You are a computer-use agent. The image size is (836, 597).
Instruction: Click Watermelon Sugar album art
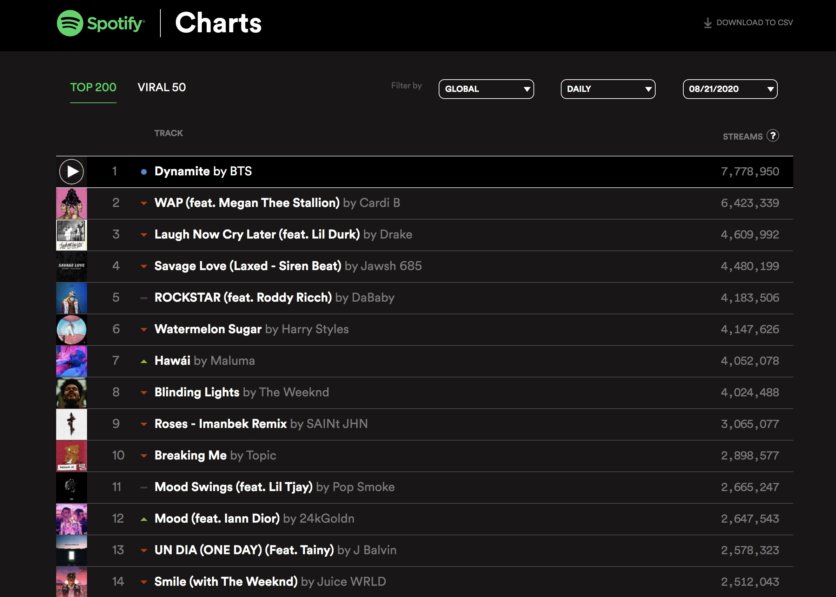[x=71, y=329]
